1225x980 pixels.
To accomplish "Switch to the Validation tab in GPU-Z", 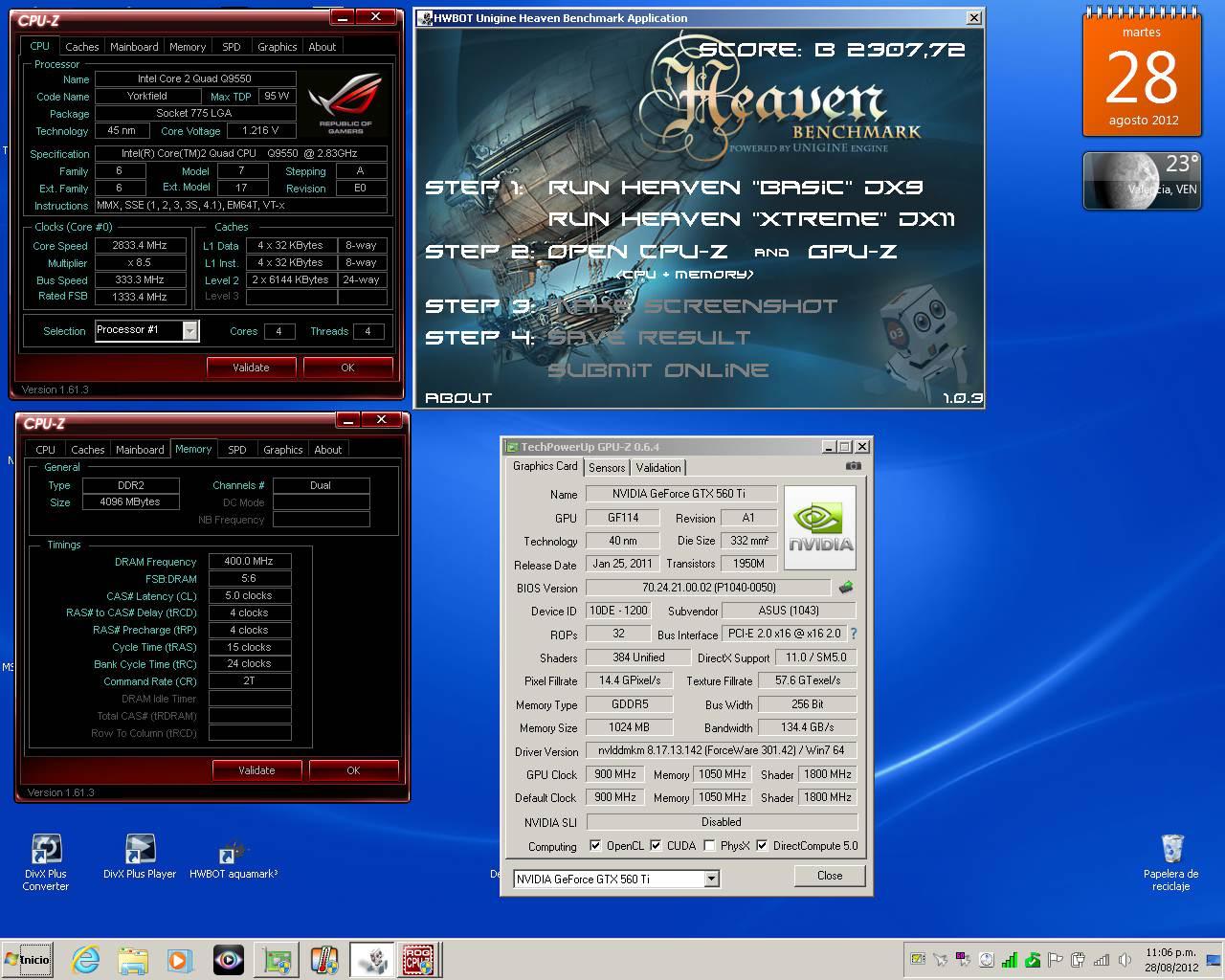I will click(658, 467).
